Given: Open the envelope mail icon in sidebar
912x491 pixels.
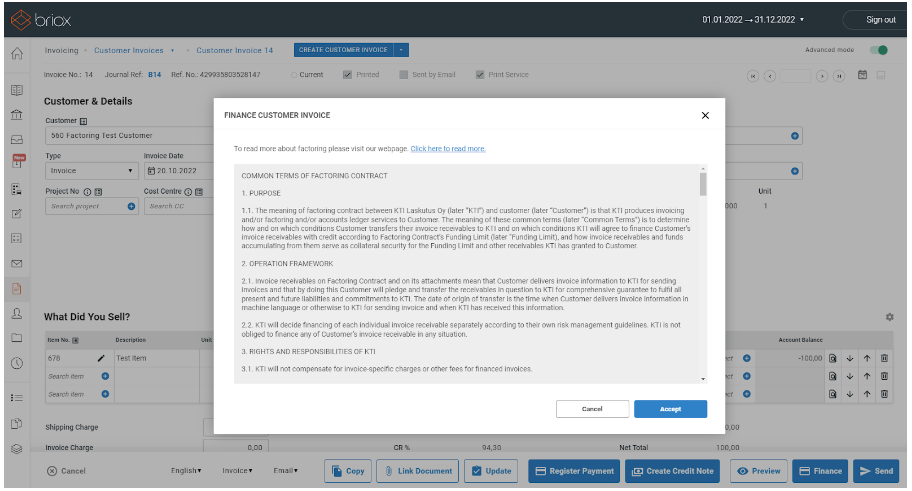Looking at the screenshot, I should tap(16, 264).
